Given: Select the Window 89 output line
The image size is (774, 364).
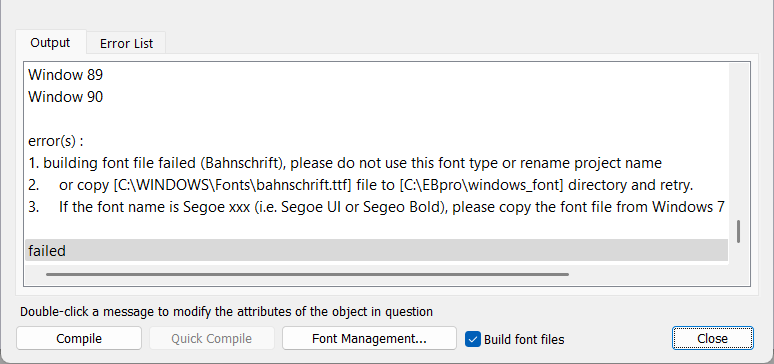Looking at the screenshot, I should click(x=377, y=75).
